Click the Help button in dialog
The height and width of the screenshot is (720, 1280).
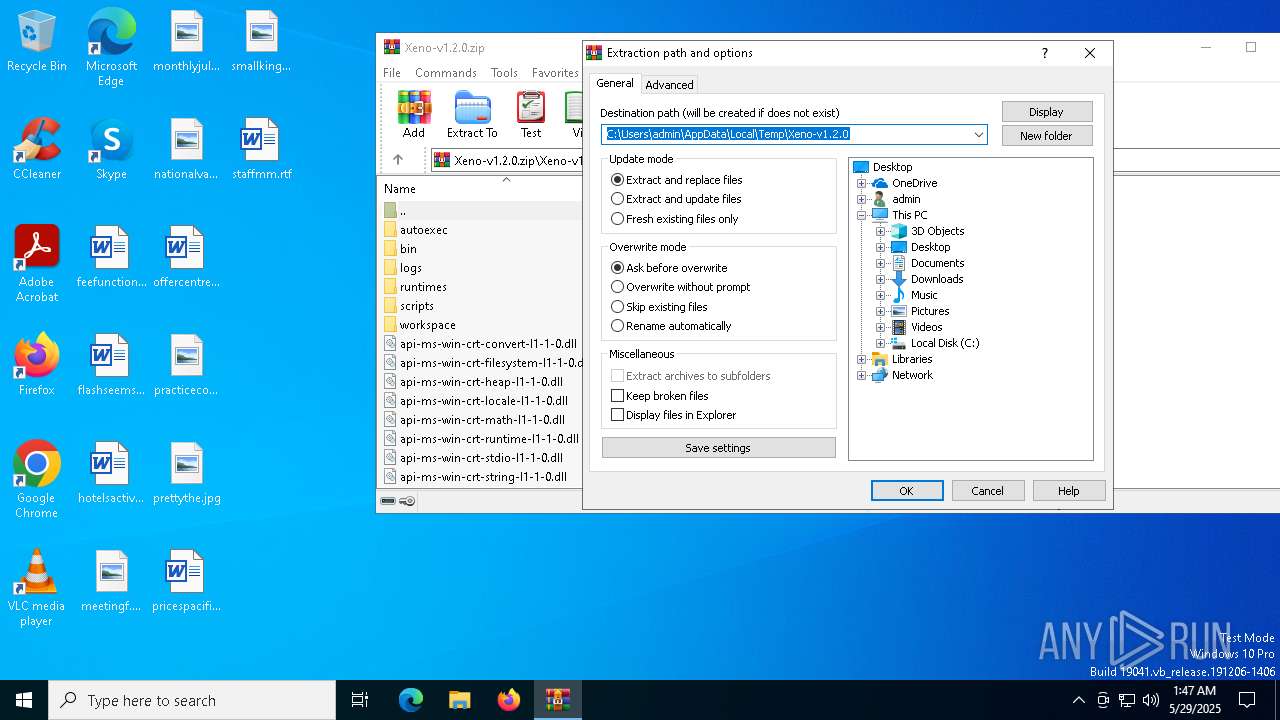click(x=1069, y=491)
